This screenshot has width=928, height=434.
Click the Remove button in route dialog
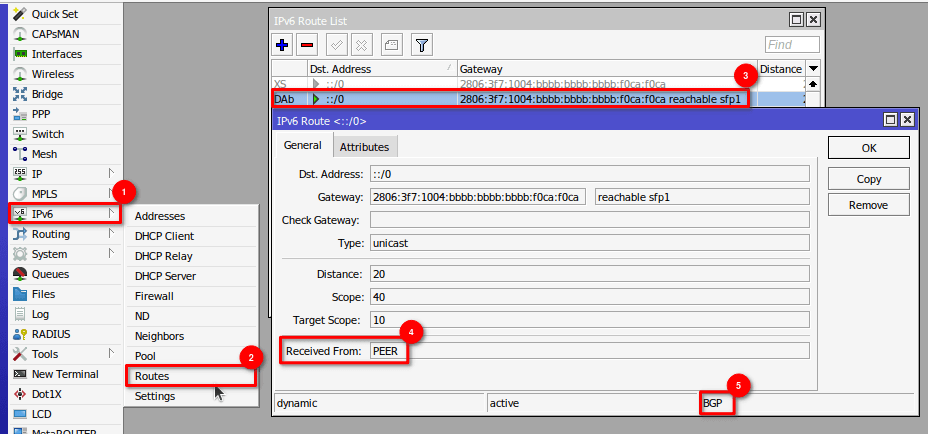(x=868, y=204)
